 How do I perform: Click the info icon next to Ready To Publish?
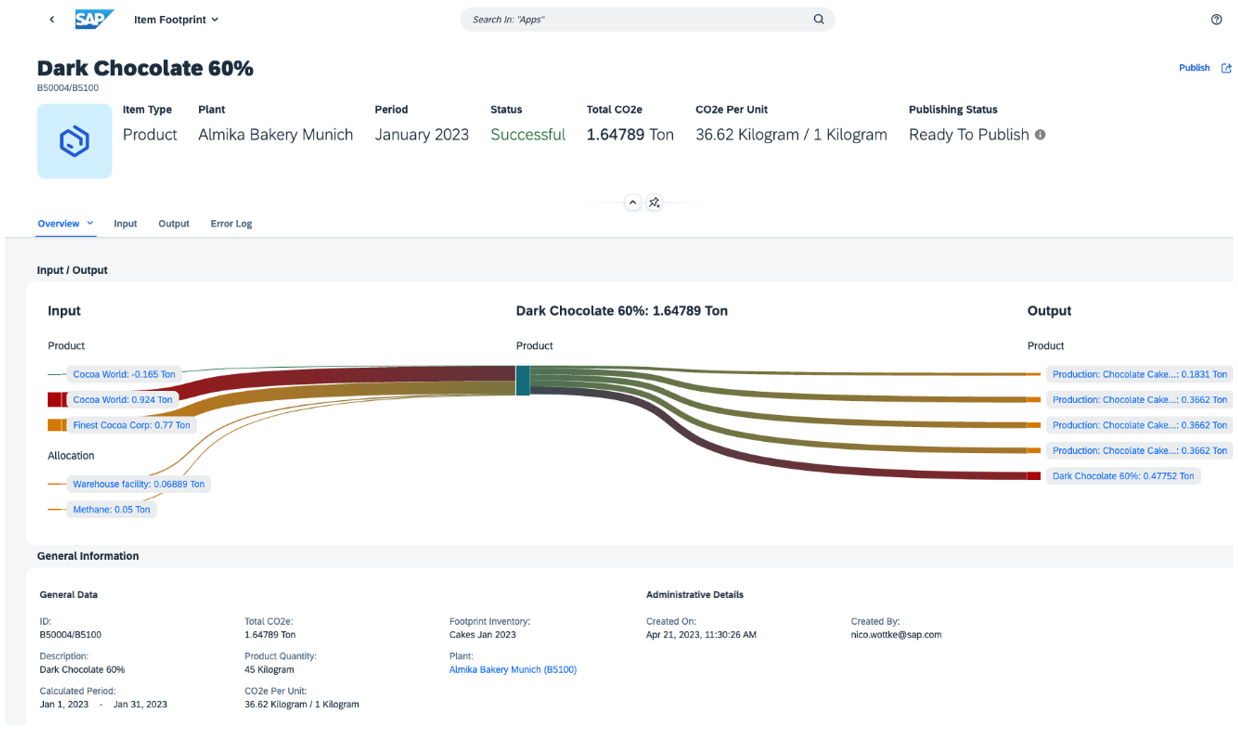[1040, 134]
